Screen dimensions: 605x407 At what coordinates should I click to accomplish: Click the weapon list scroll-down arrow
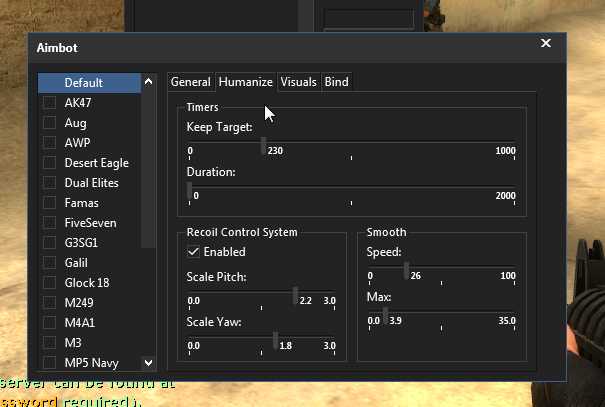(x=149, y=363)
